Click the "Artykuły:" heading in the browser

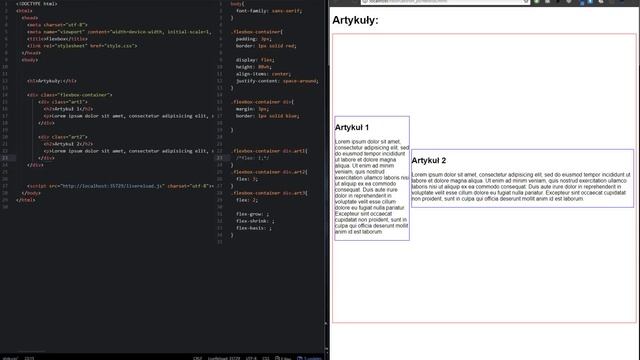click(355, 20)
